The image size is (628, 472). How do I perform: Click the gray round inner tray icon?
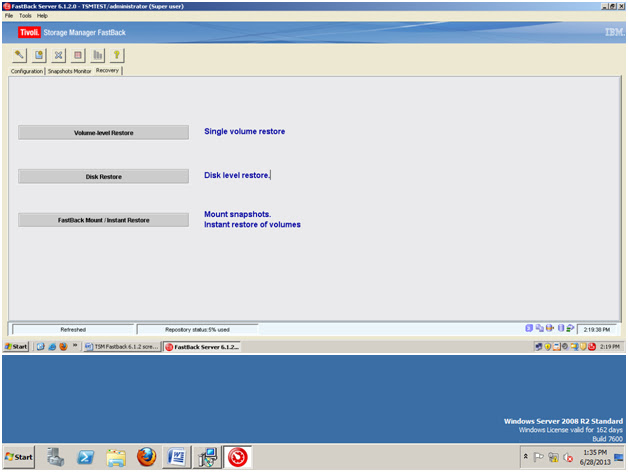[565, 347]
